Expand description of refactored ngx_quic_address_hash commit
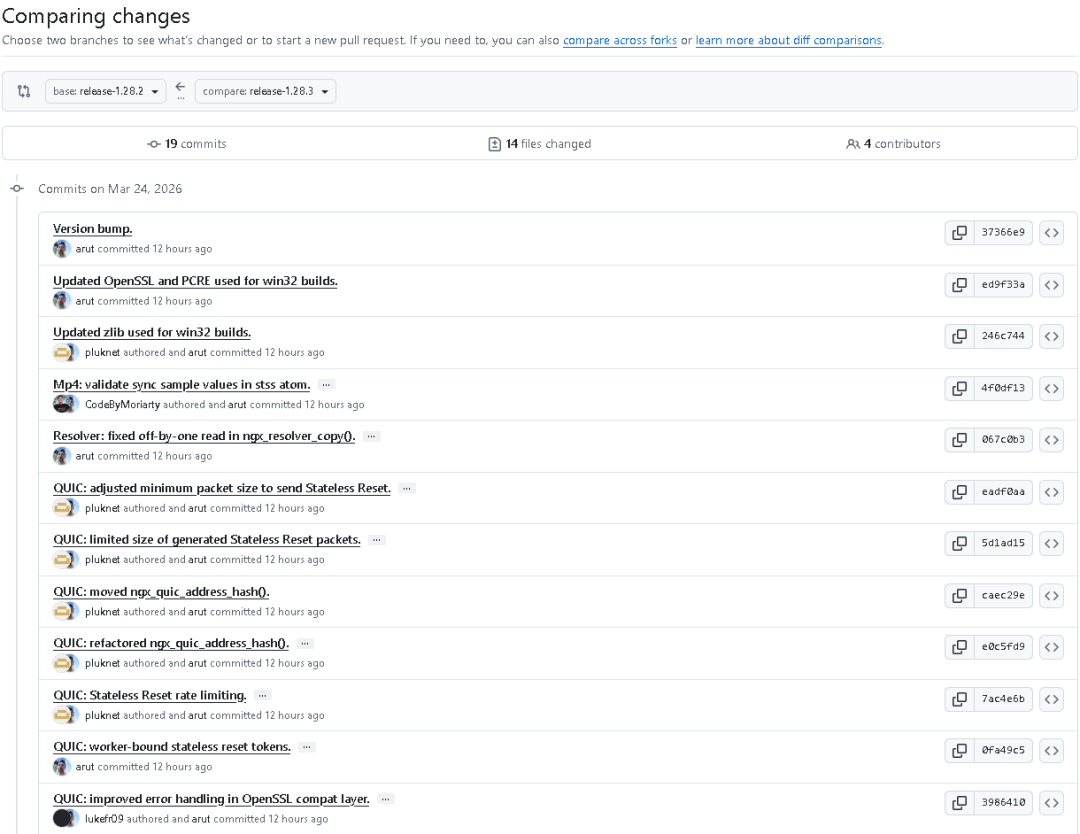 tap(305, 643)
